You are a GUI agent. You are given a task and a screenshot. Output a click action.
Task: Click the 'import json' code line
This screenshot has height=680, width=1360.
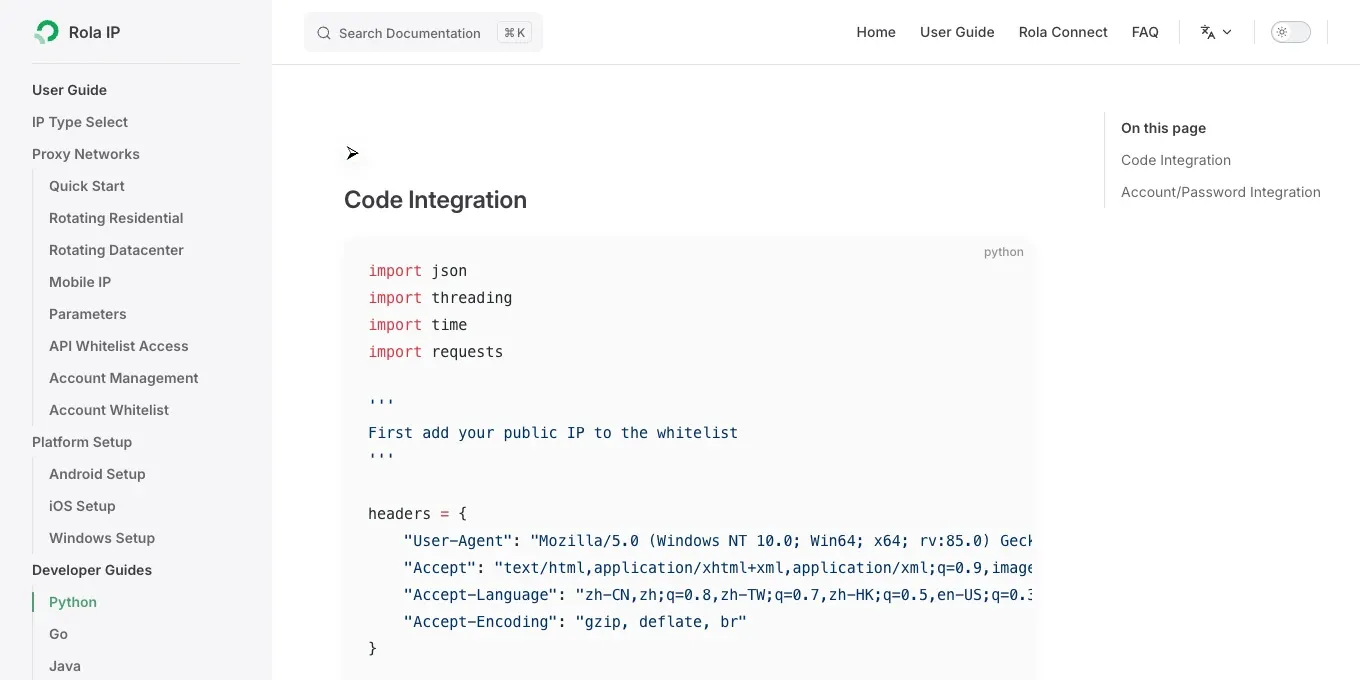(x=418, y=271)
